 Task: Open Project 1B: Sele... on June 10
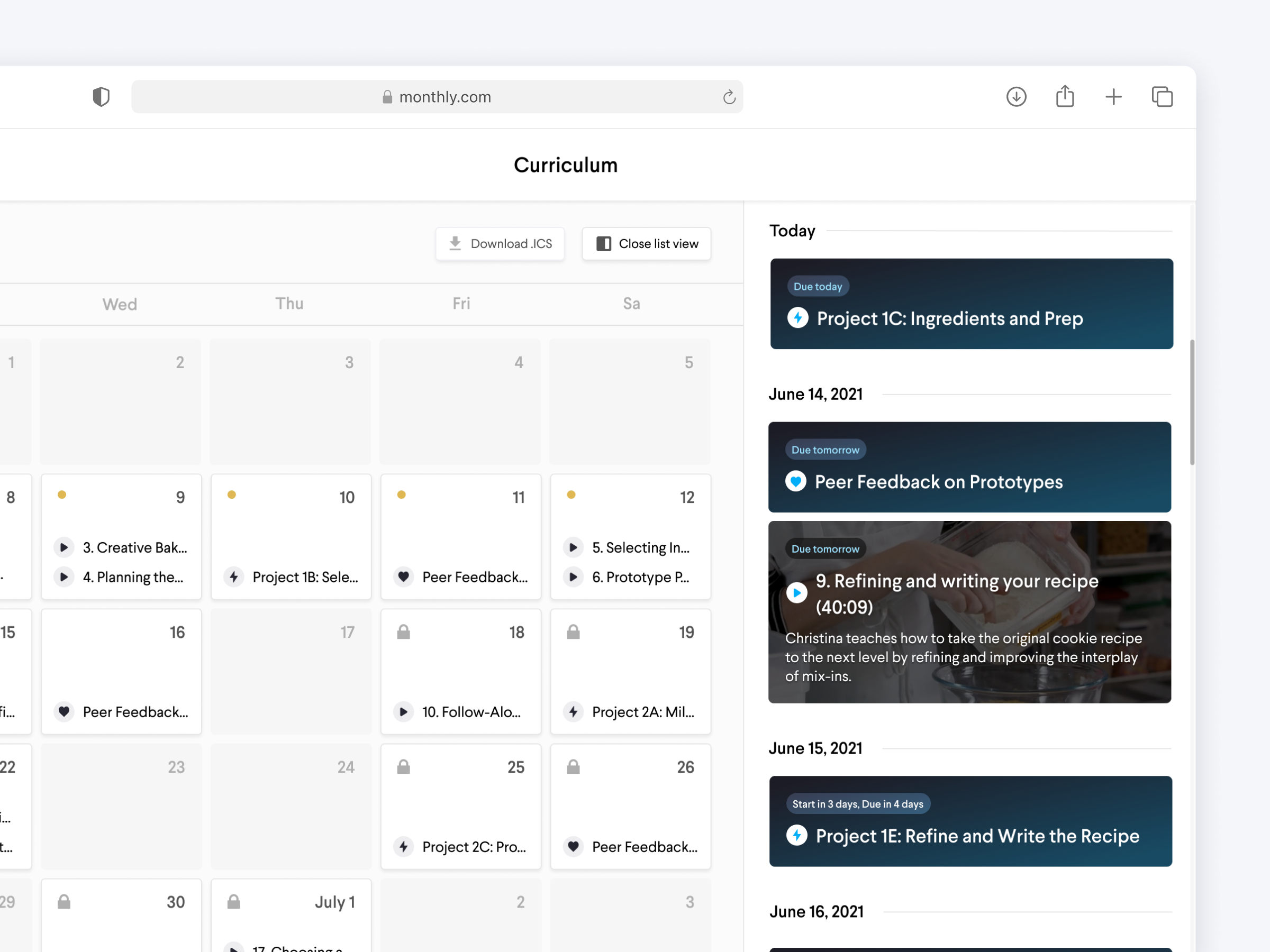(304, 576)
